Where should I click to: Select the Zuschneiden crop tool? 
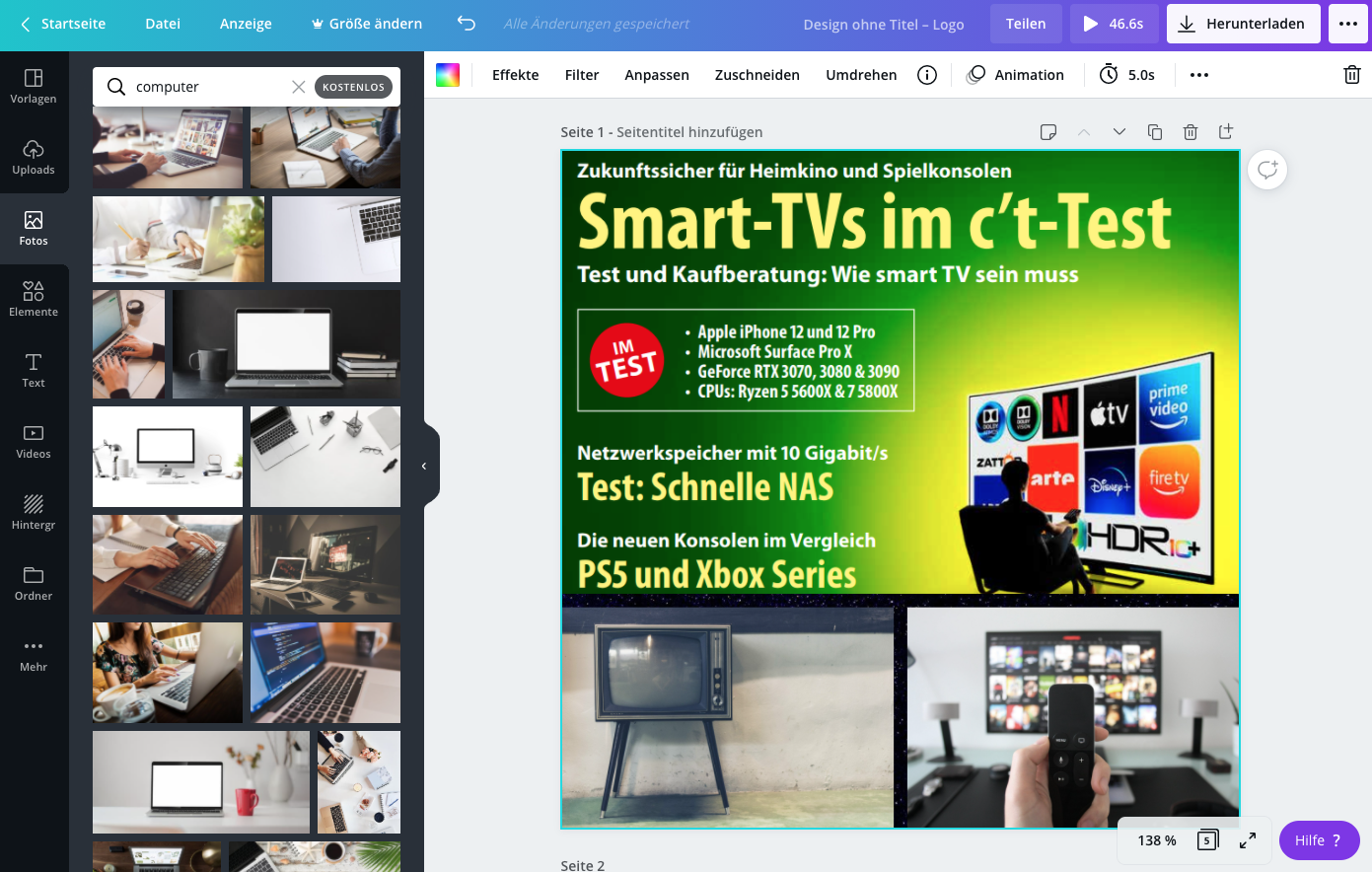tap(758, 75)
